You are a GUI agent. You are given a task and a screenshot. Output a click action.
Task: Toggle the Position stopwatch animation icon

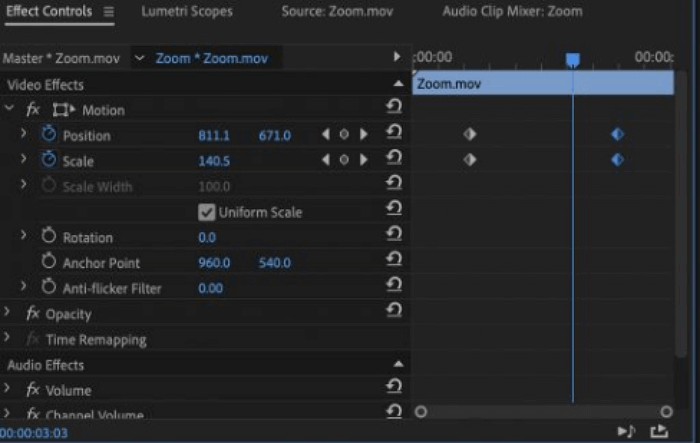pos(49,134)
